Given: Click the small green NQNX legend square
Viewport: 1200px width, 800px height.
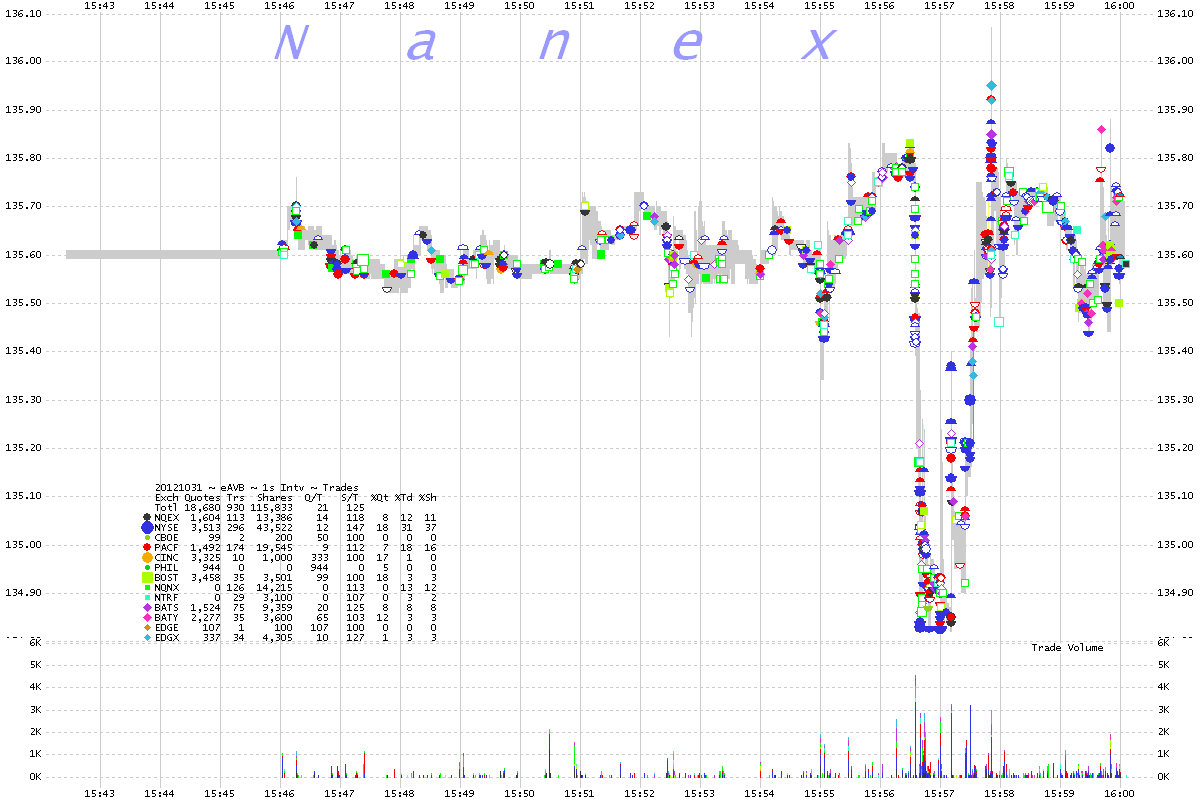Looking at the screenshot, I should tap(147, 587).
